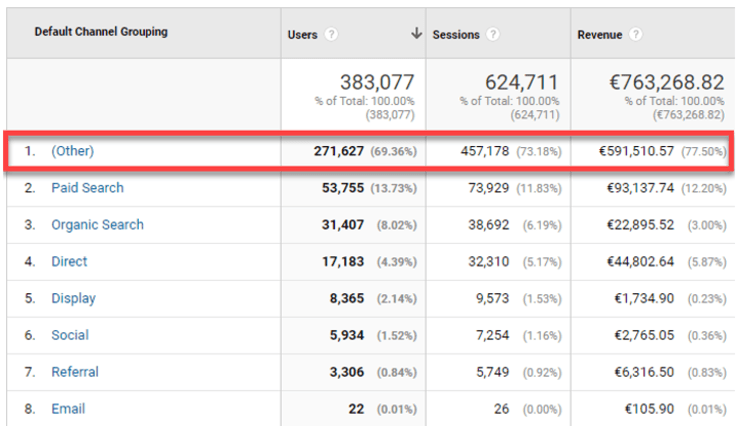Open help icon beside Users header
The image size is (736, 426).
331,34
